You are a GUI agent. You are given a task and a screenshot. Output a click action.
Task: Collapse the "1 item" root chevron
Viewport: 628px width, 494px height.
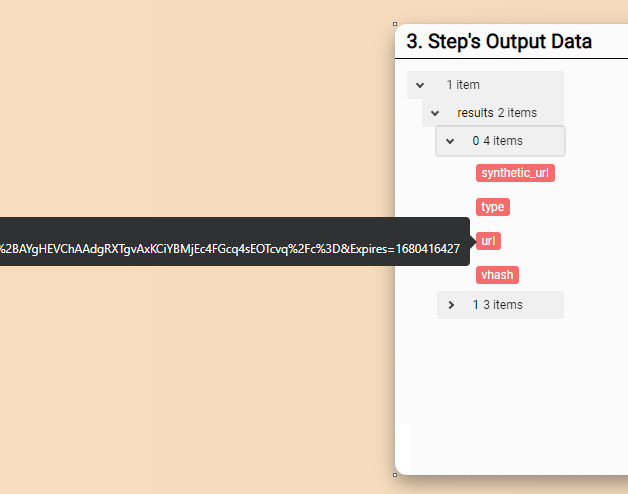(420, 85)
